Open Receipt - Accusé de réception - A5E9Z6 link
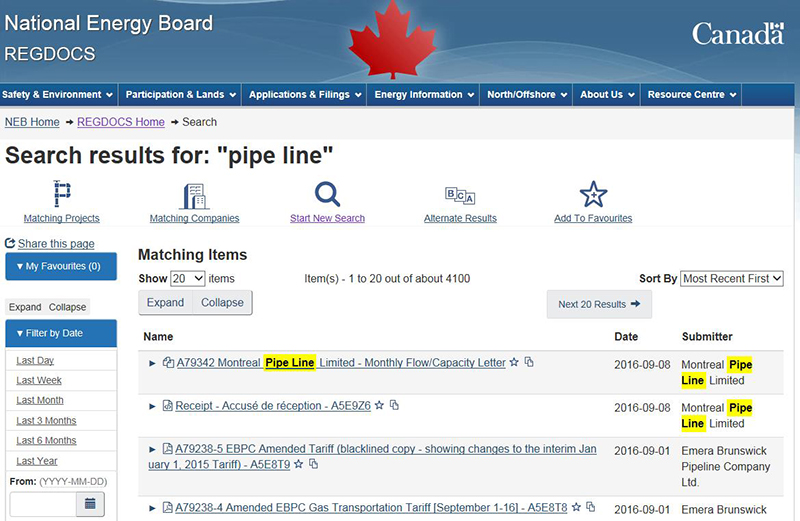Viewport: 800px width, 521px height. tap(273, 406)
